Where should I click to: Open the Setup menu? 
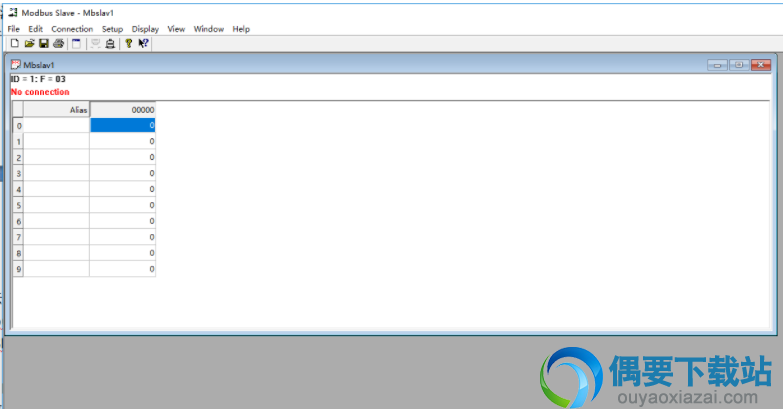click(x=112, y=29)
